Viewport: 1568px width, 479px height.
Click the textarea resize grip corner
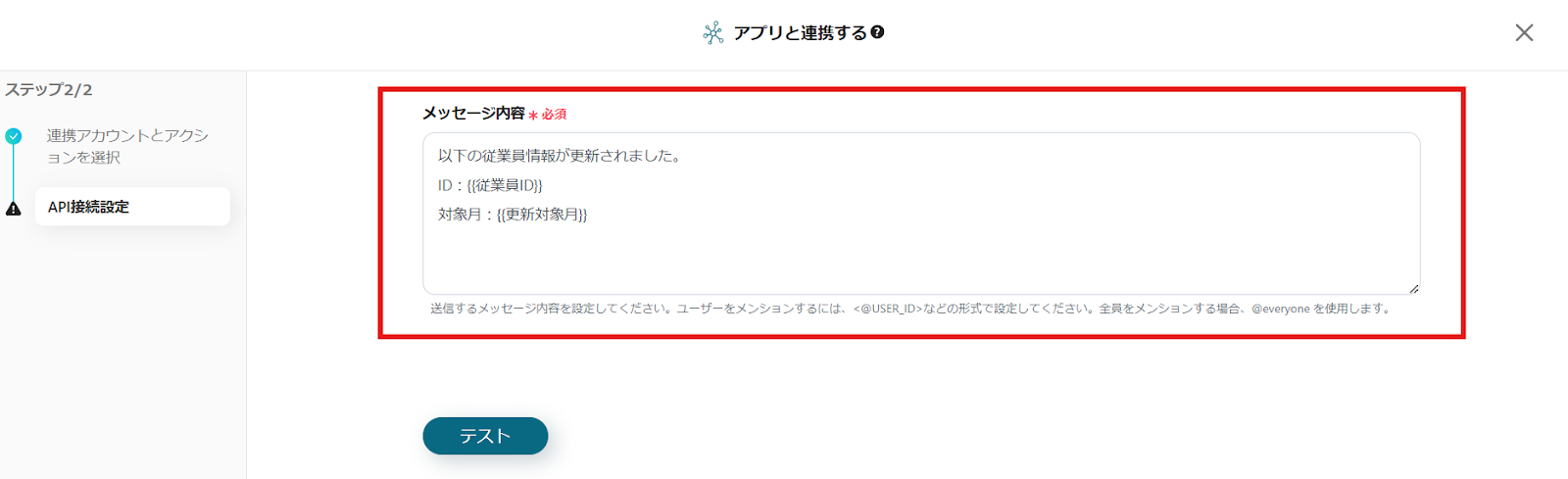tap(1413, 288)
